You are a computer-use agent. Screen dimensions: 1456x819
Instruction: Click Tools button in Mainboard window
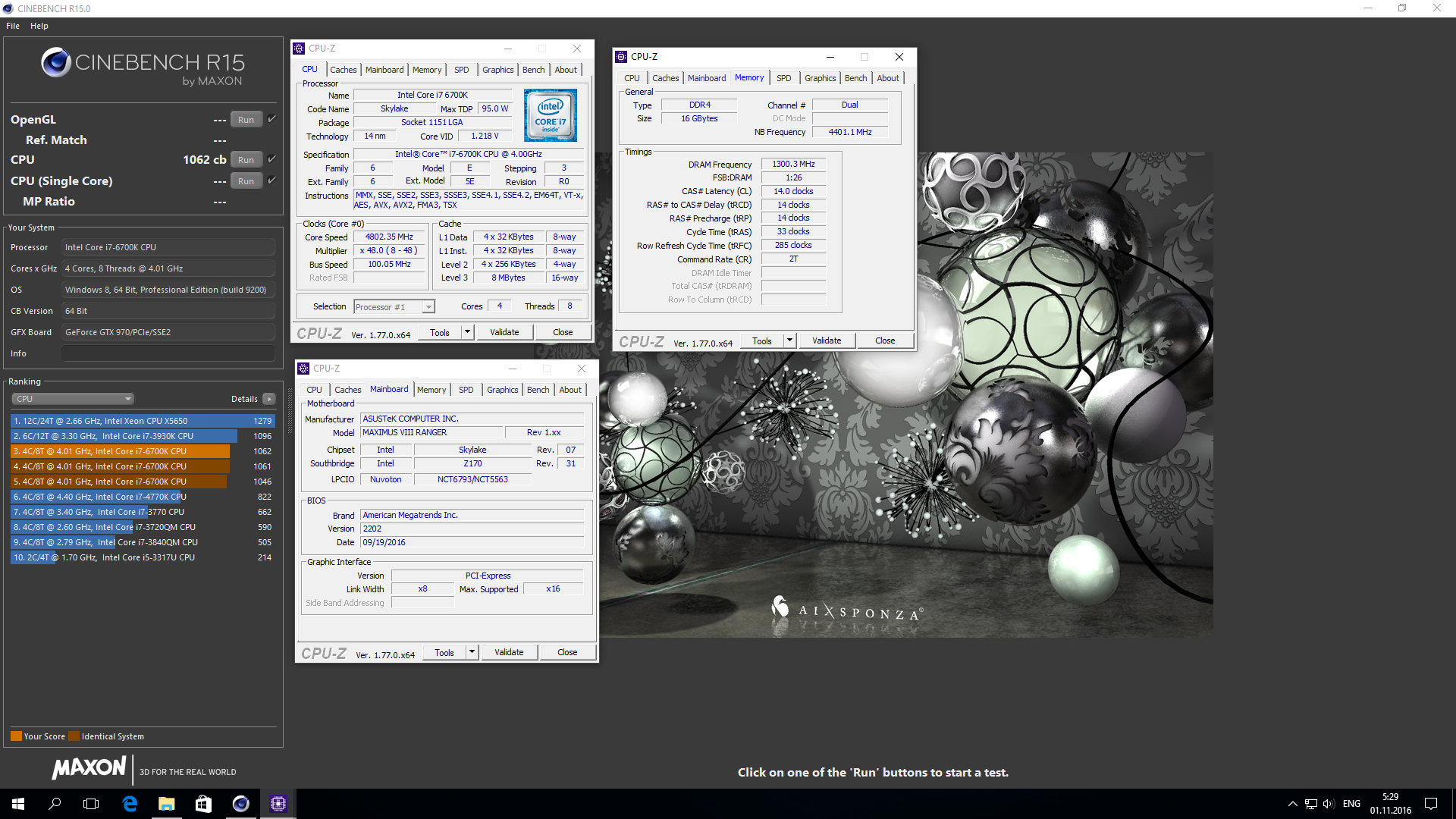[x=444, y=652]
